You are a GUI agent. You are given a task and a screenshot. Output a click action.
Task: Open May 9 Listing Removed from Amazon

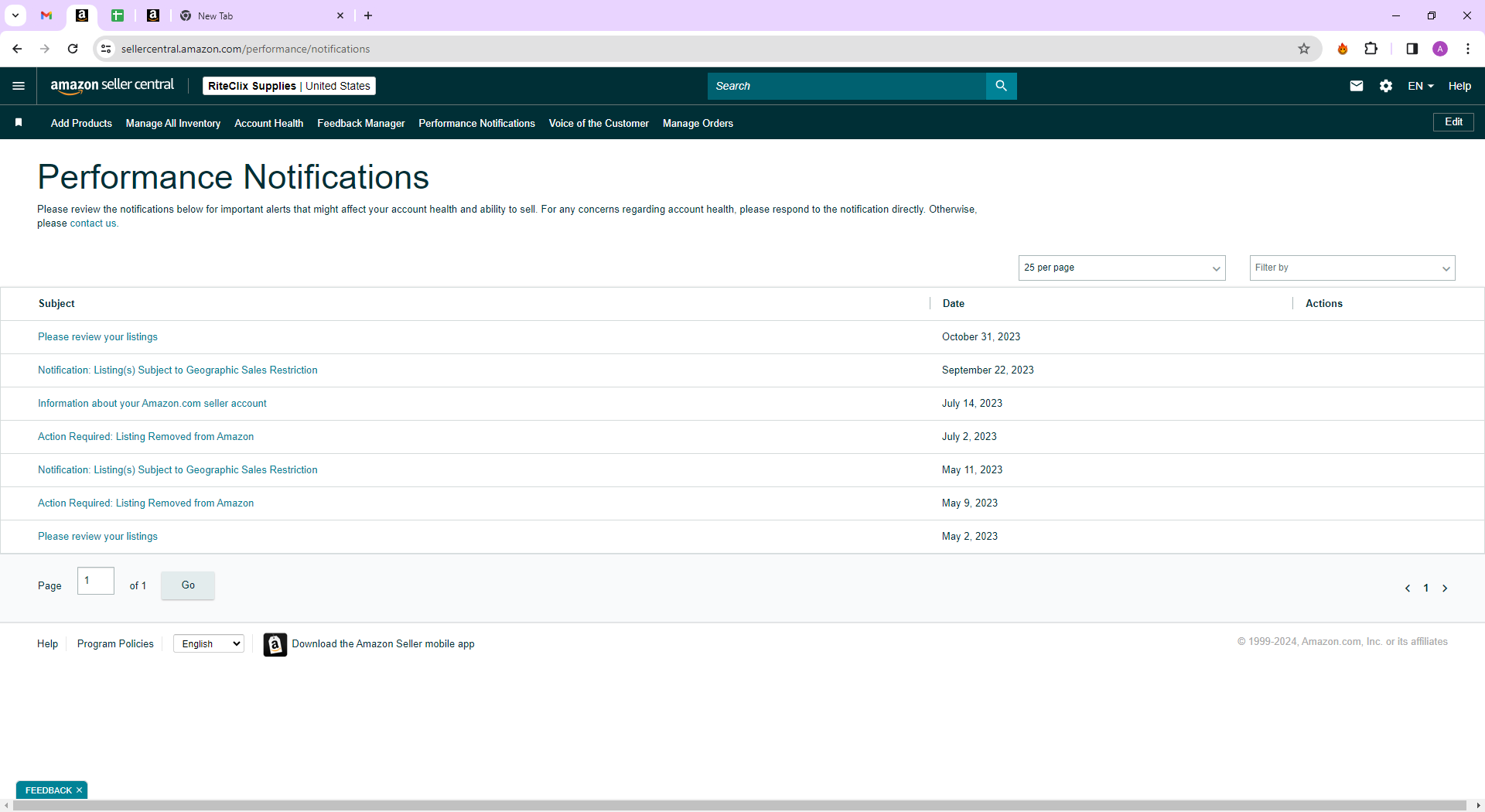pos(145,503)
